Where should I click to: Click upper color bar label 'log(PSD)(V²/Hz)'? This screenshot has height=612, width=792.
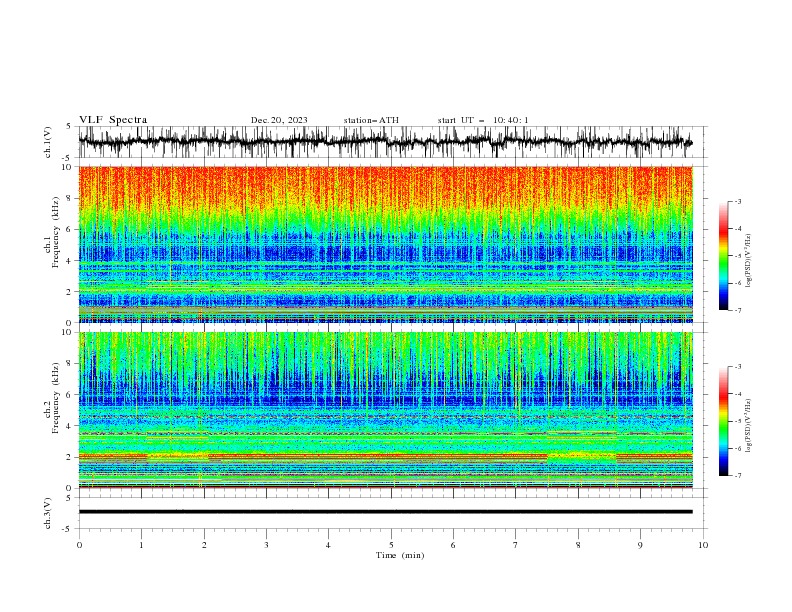pos(748,261)
